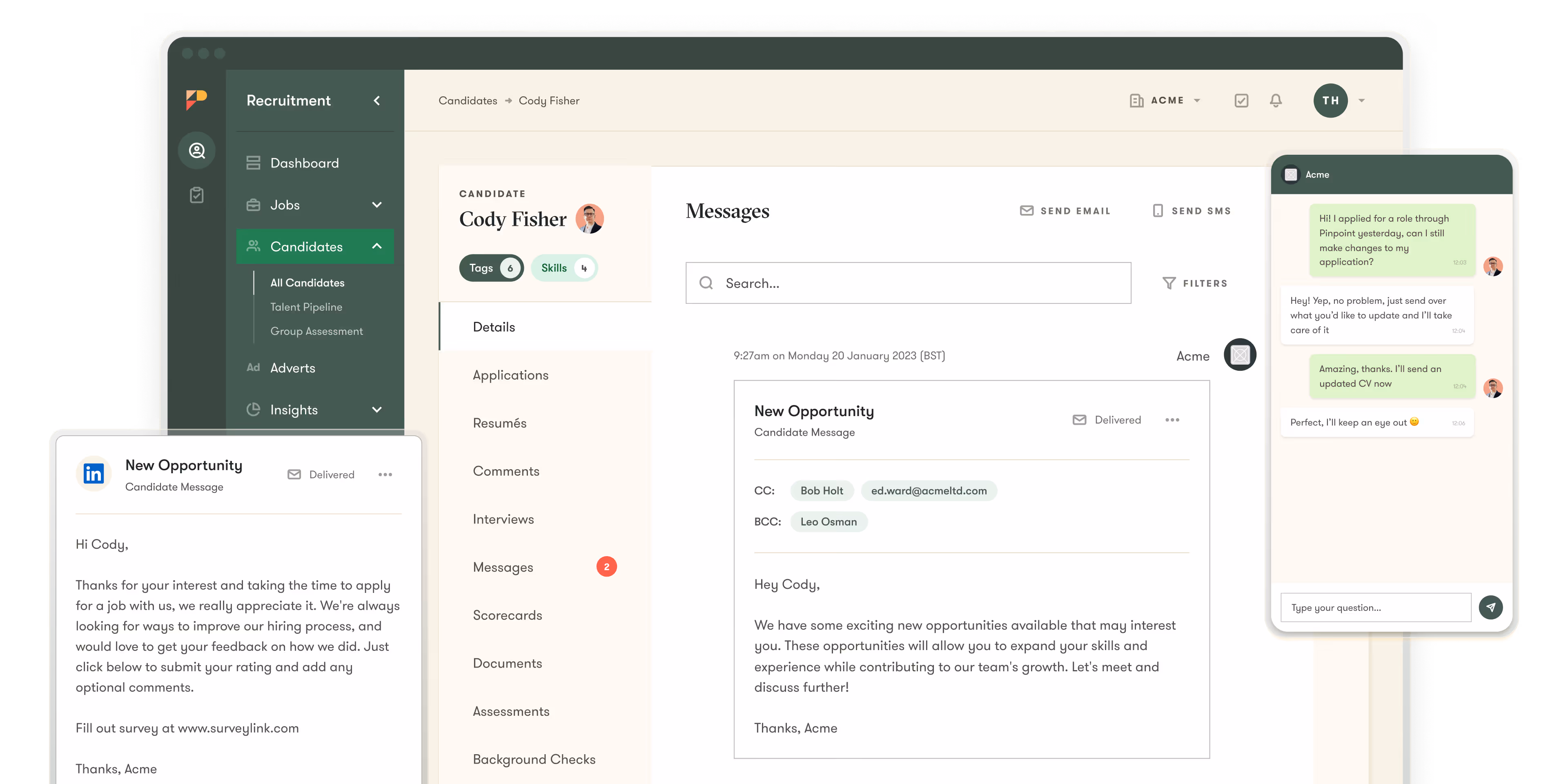1568x784 pixels.
Task: Click Cody Fisher breadcrumb text
Action: pos(548,100)
